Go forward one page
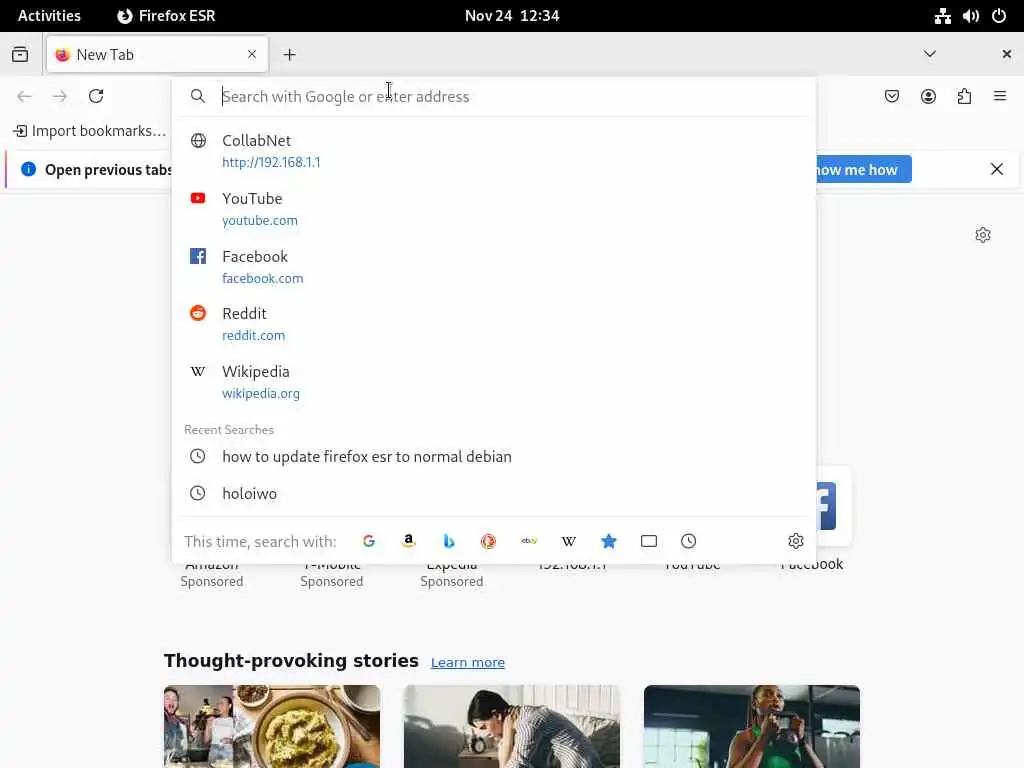The image size is (1024, 768). (x=60, y=96)
